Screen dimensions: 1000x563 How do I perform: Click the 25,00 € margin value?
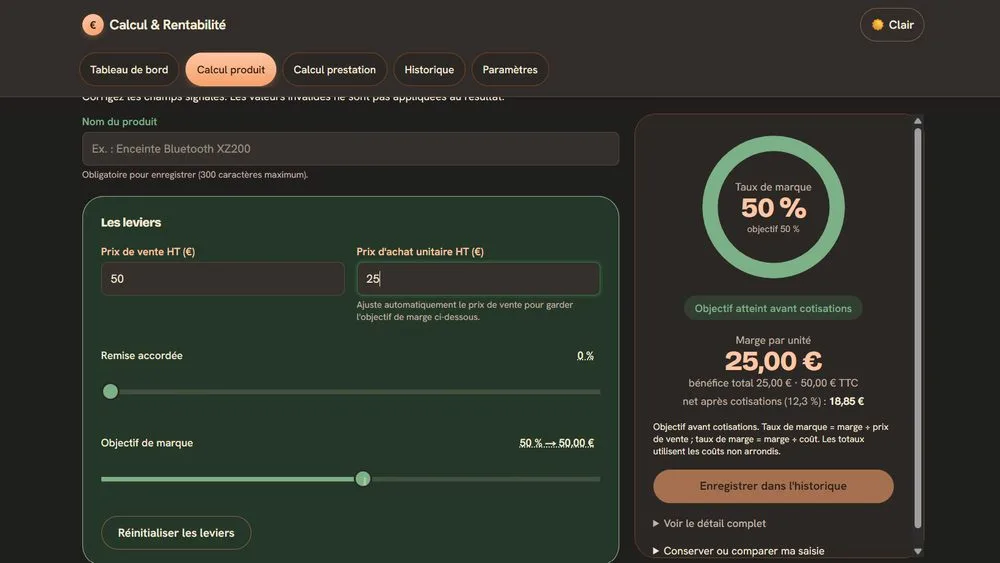click(x=773, y=361)
